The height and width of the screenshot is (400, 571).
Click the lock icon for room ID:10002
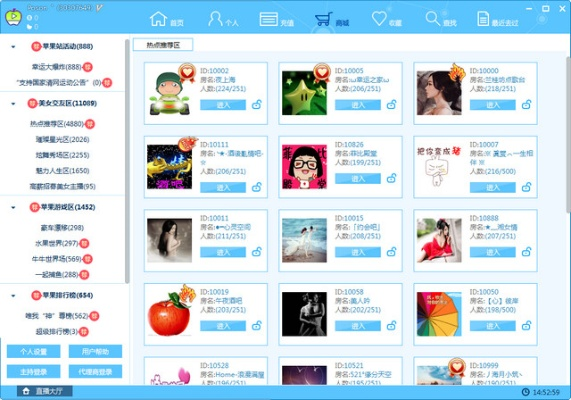coord(257,105)
